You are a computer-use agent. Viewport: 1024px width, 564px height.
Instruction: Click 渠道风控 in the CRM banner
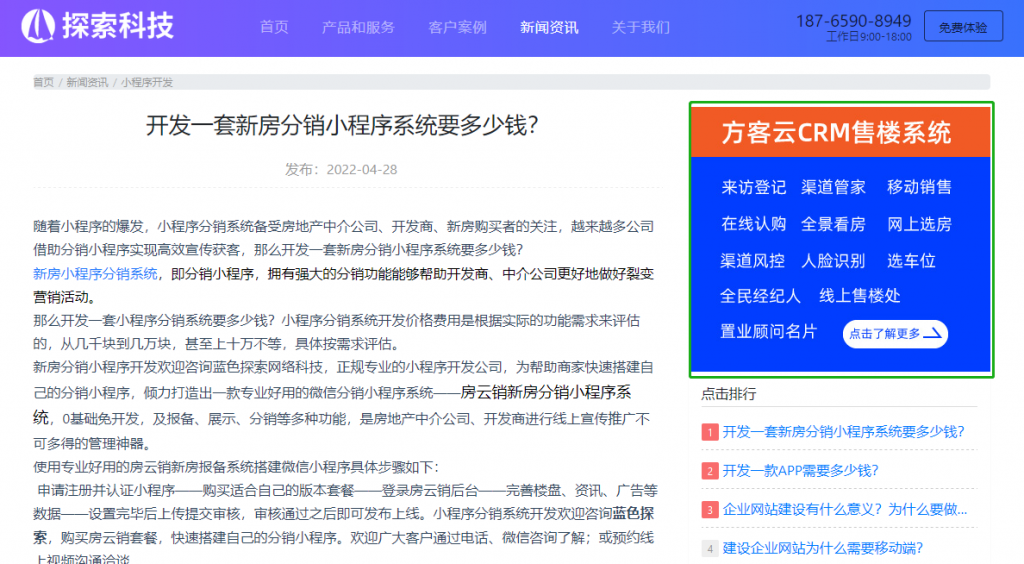[752, 261]
